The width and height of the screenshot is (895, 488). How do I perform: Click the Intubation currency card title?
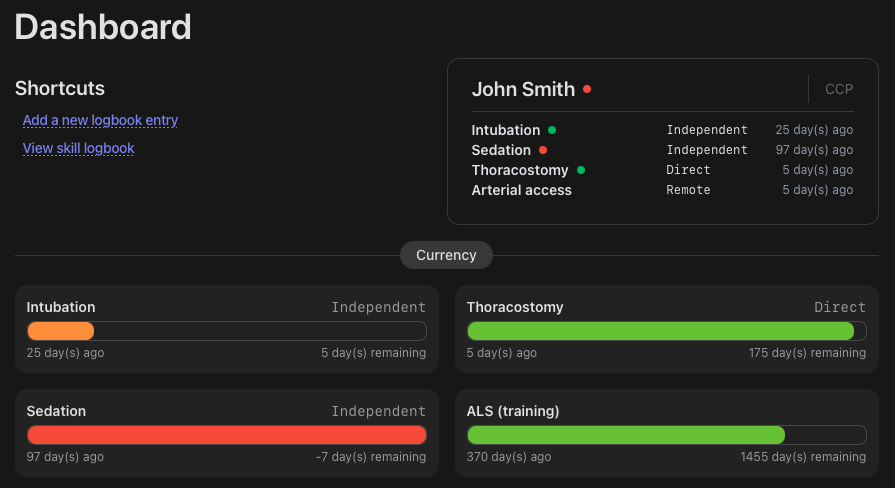coord(61,307)
